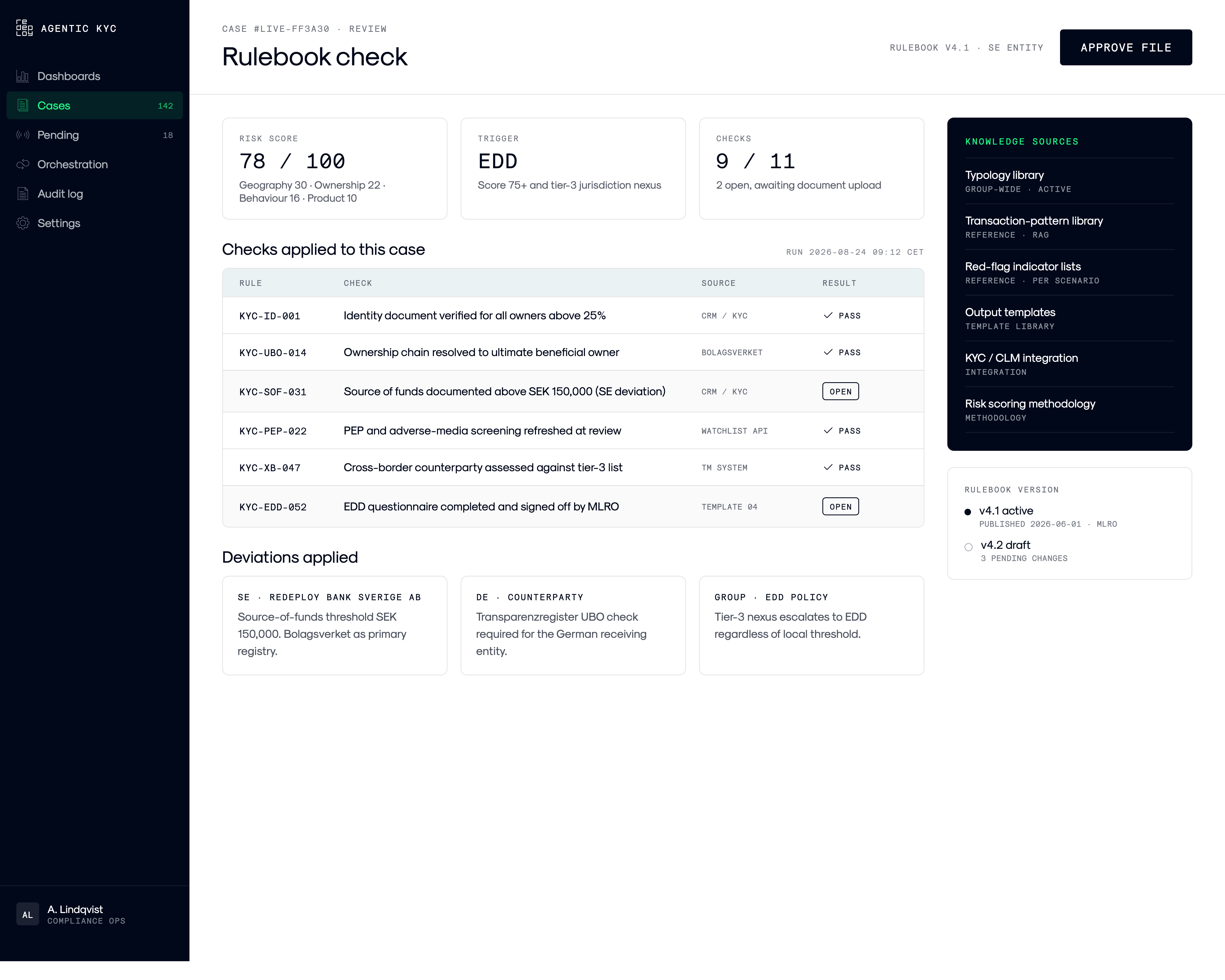Viewport: 1225px width, 980px height.
Task: Click the check mark in KYC-UBO-014 row
Action: coord(828,353)
